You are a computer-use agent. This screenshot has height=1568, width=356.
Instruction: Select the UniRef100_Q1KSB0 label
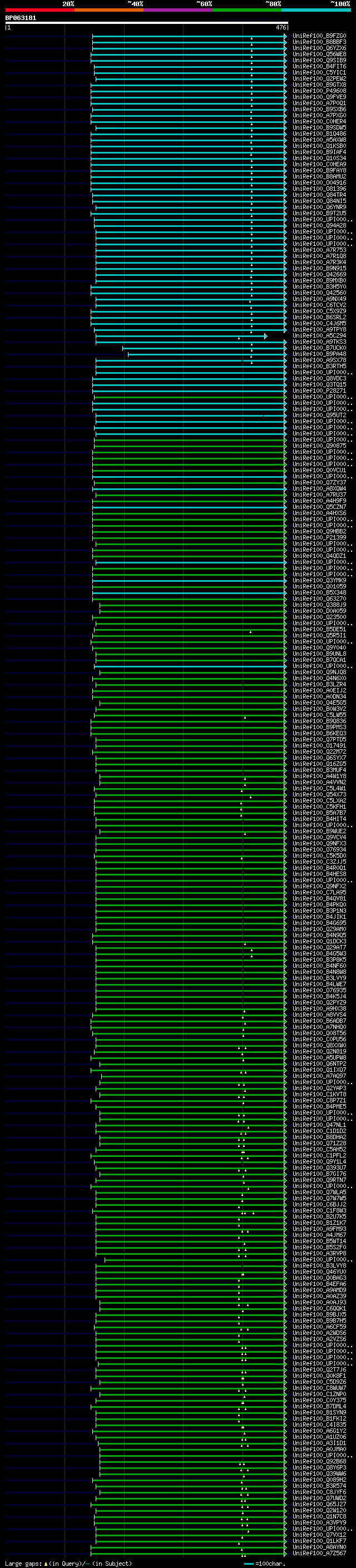pyautogui.click(x=319, y=146)
